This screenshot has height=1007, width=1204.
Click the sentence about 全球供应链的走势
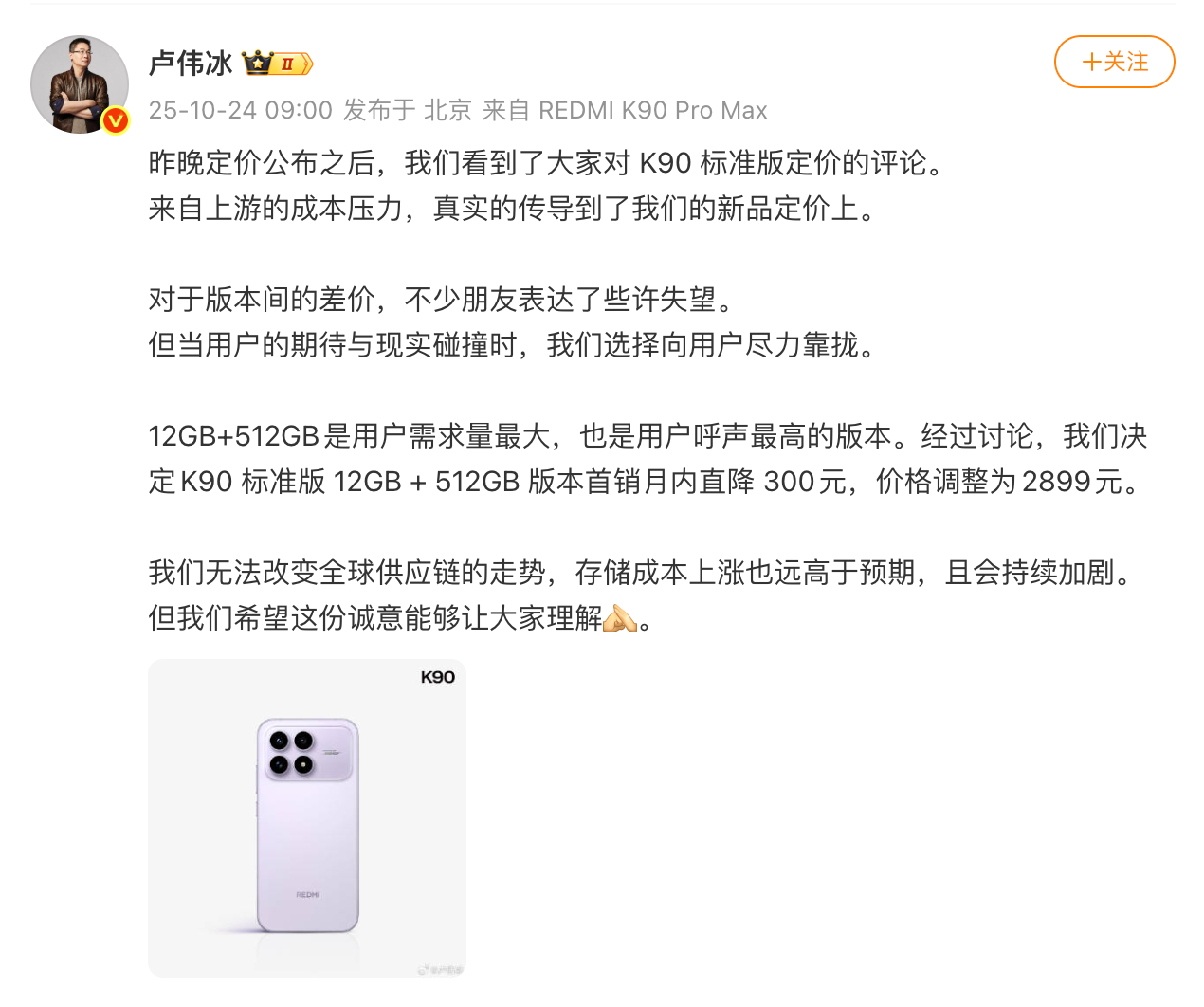(641, 573)
